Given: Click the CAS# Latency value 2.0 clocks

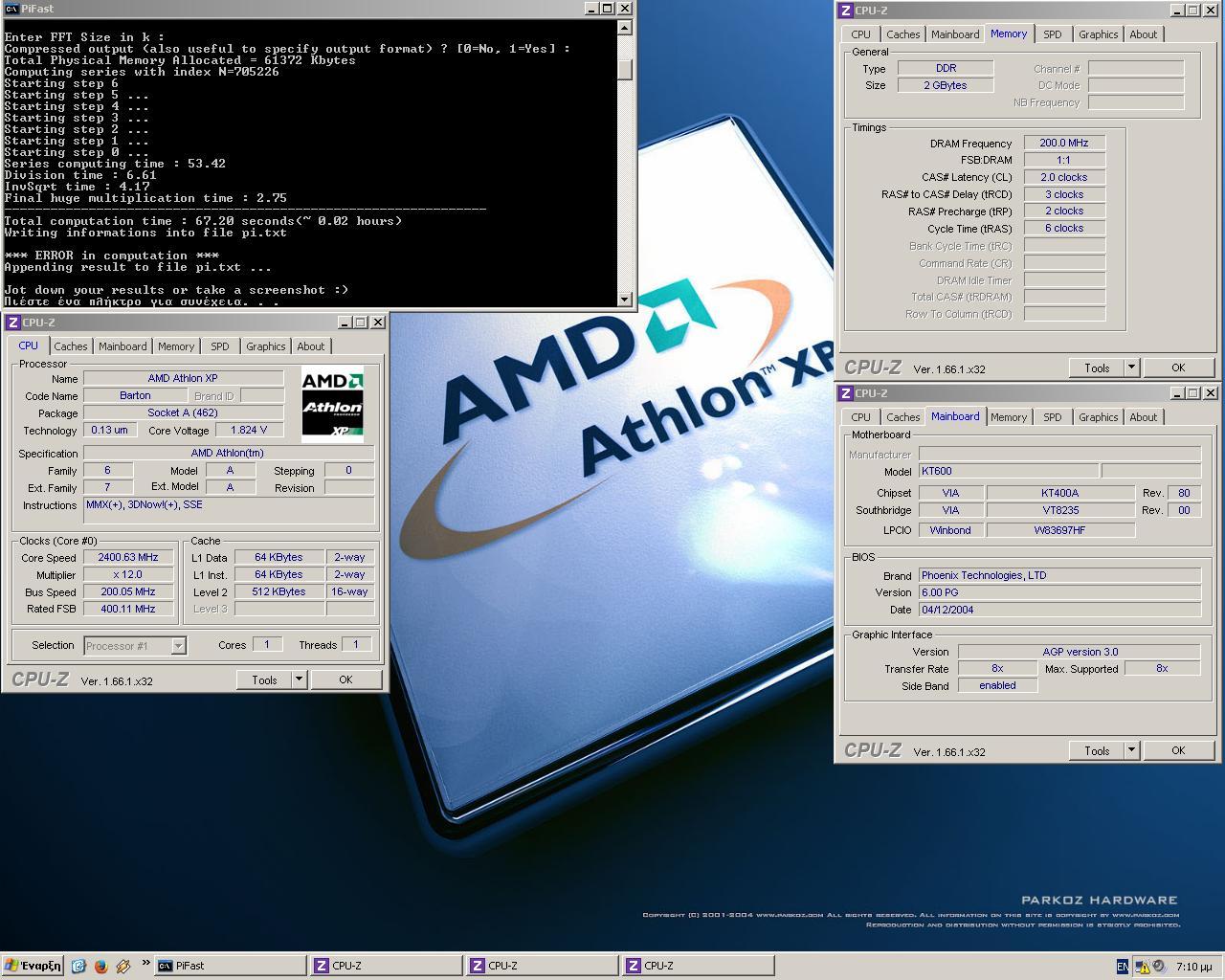Looking at the screenshot, I should (x=1064, y=177).
